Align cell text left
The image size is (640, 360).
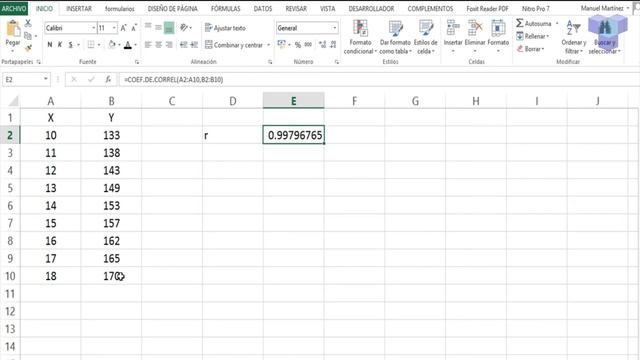tap(148, 44)
